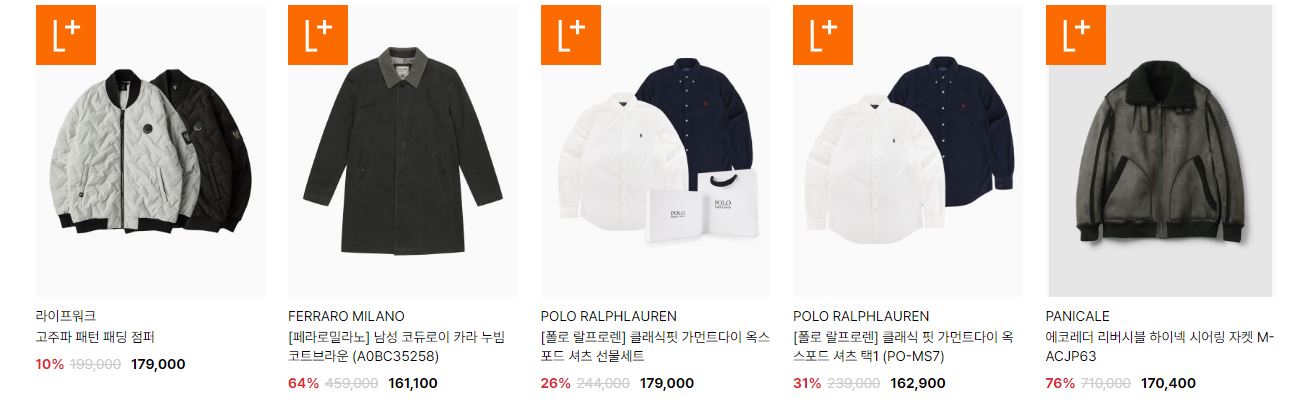The width and height of the screenshot is (1293, 410).
Task: Open the Panicale shearling jacket image
Action: (x=1161, y=151)
